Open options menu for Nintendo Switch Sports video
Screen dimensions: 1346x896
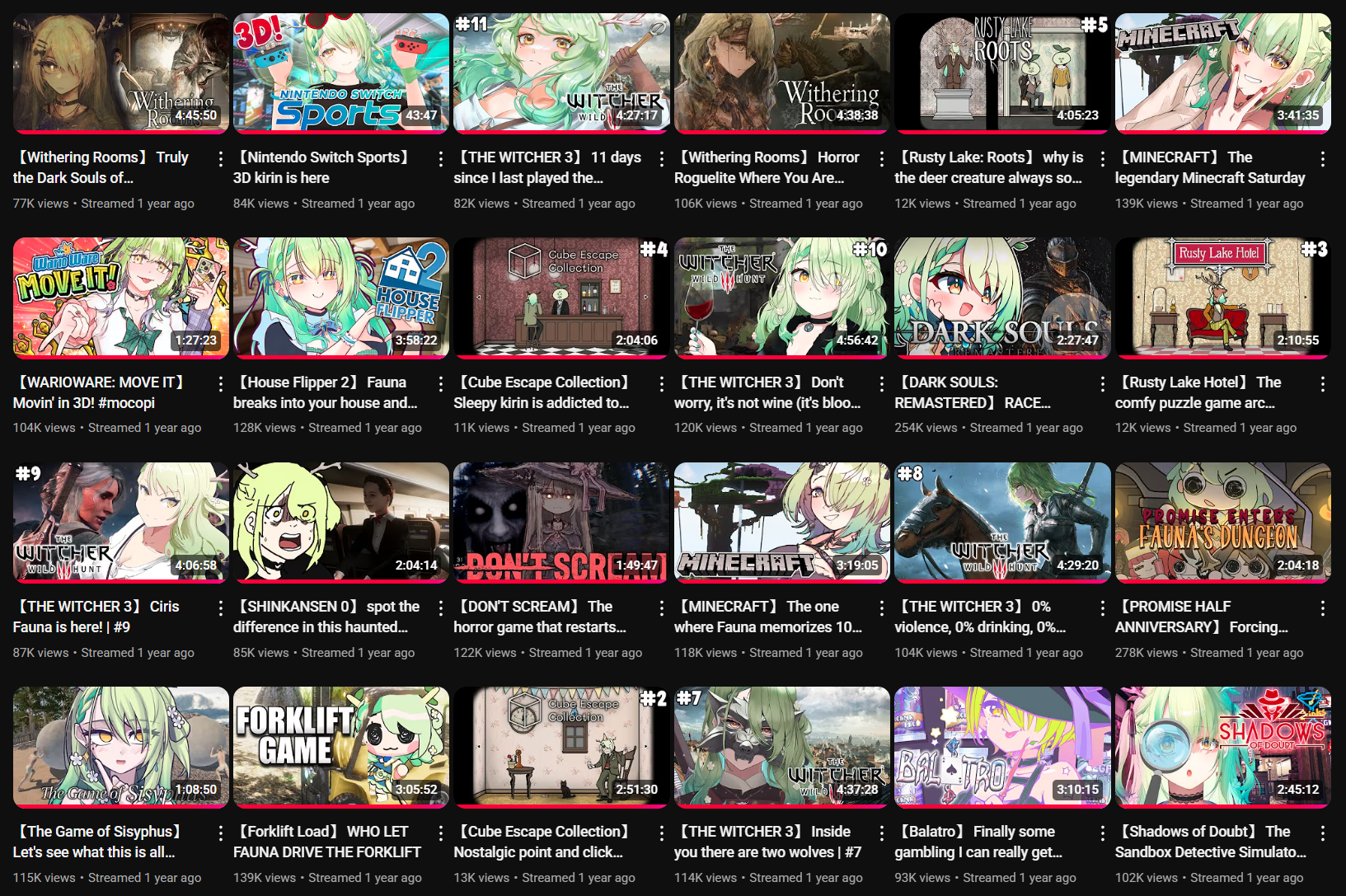(x=441, y=158)
